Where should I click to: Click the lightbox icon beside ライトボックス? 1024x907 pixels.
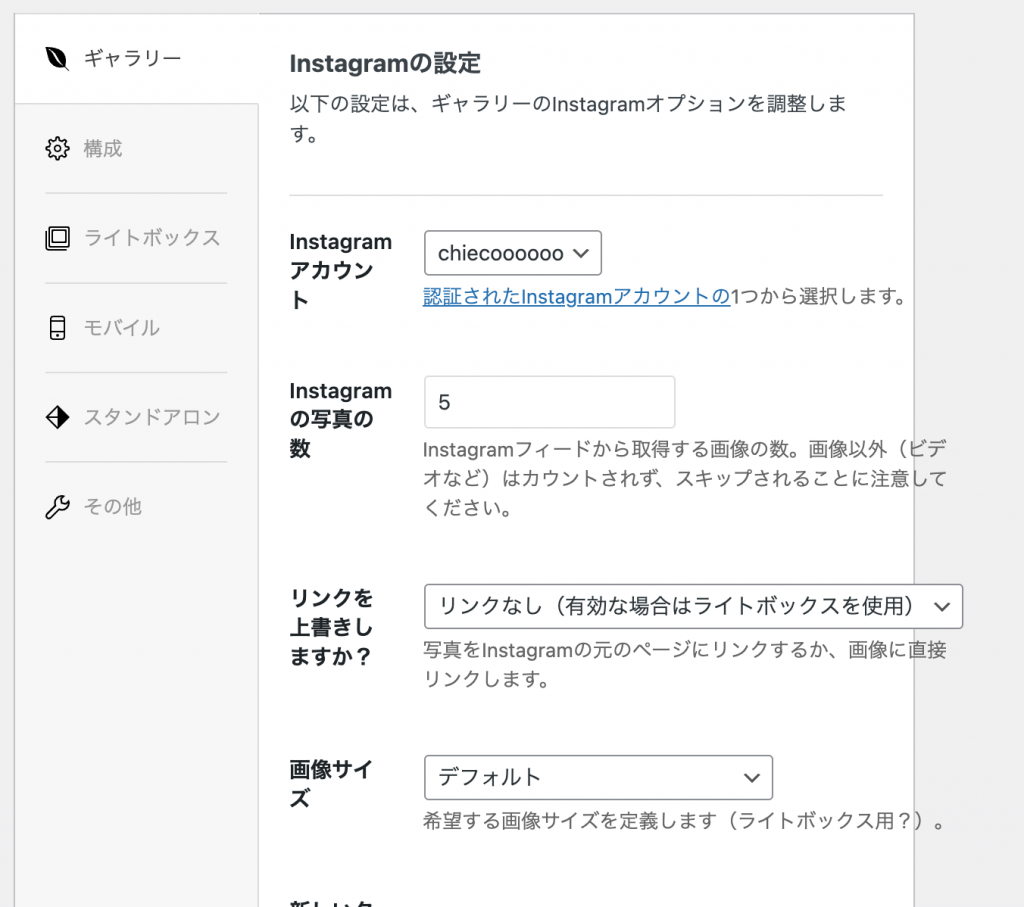coord(57,238)
